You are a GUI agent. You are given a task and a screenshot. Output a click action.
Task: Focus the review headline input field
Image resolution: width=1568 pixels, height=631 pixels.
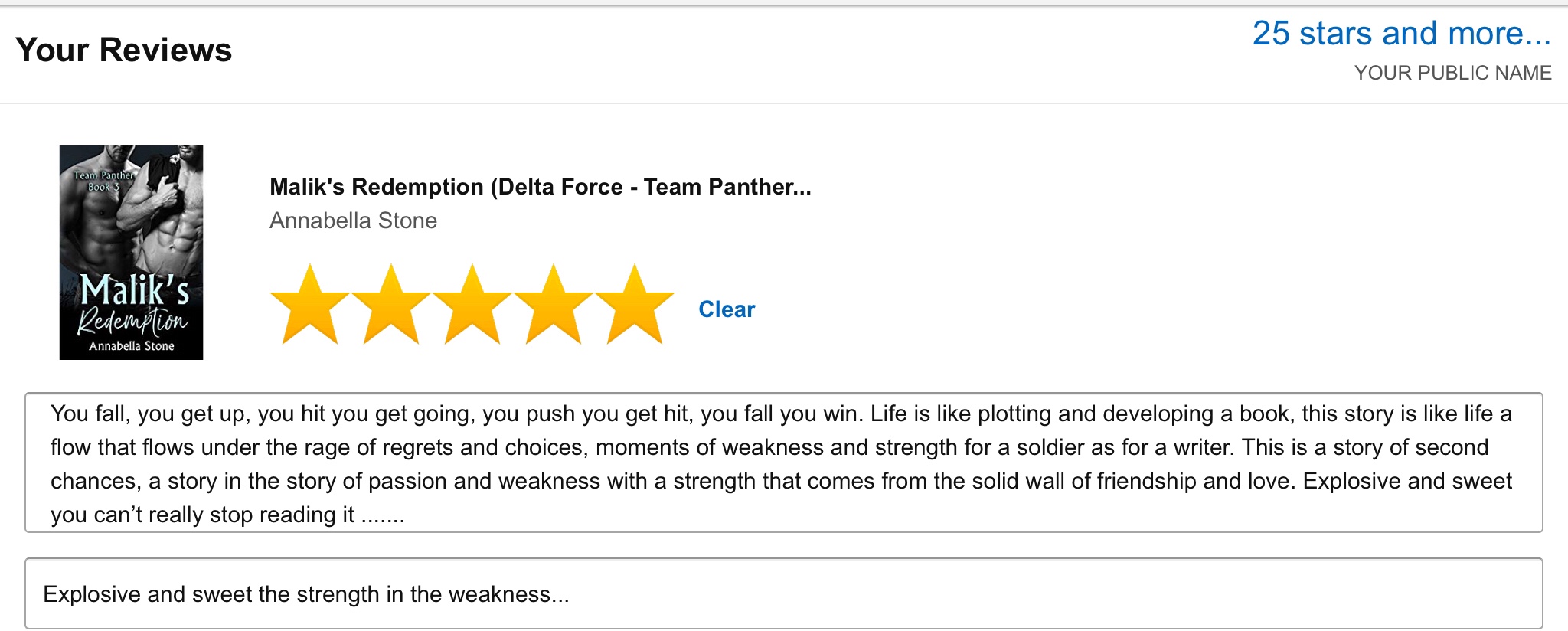pos(995,594)
